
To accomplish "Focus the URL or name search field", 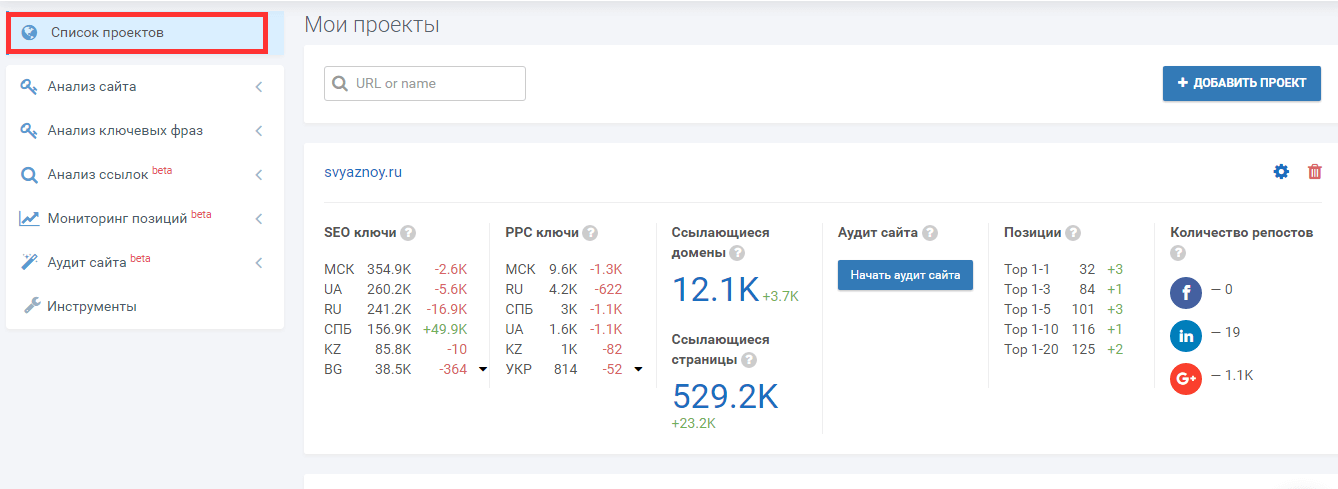I will pyautogui.click(x=425, y=84).
